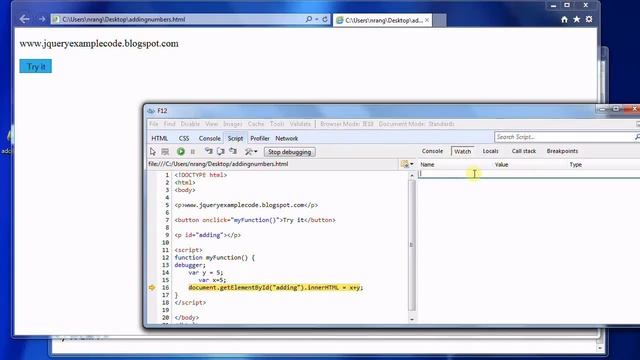
Task: Click the highlighted getElementById line 16
Action: pos(276,287)
